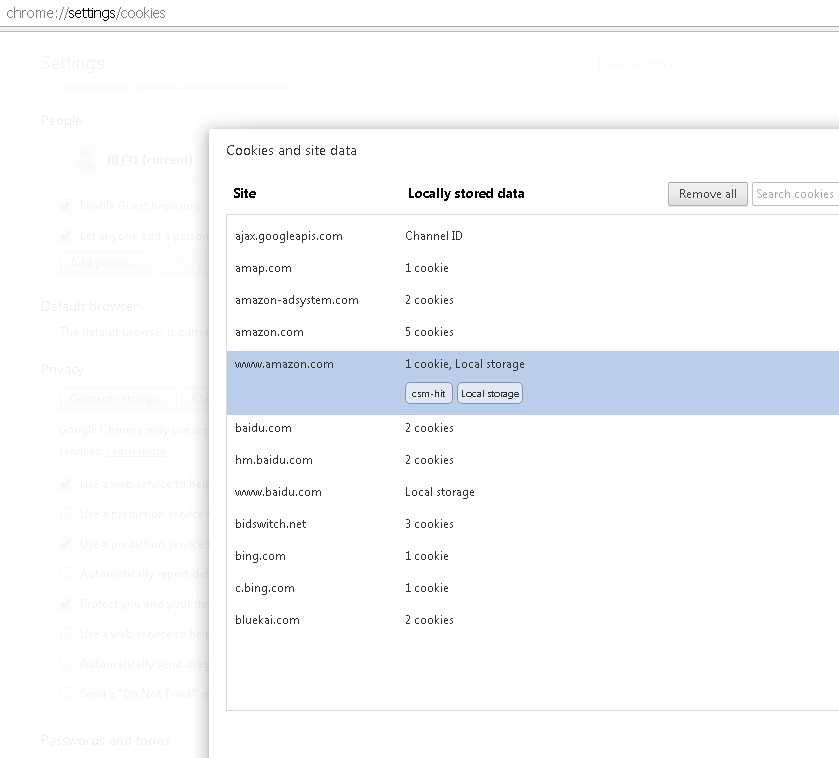This screenshot has width=839, height=758.
Task: Click the chrome://settings/cookies address bar
Action: [x=420, y=13]
